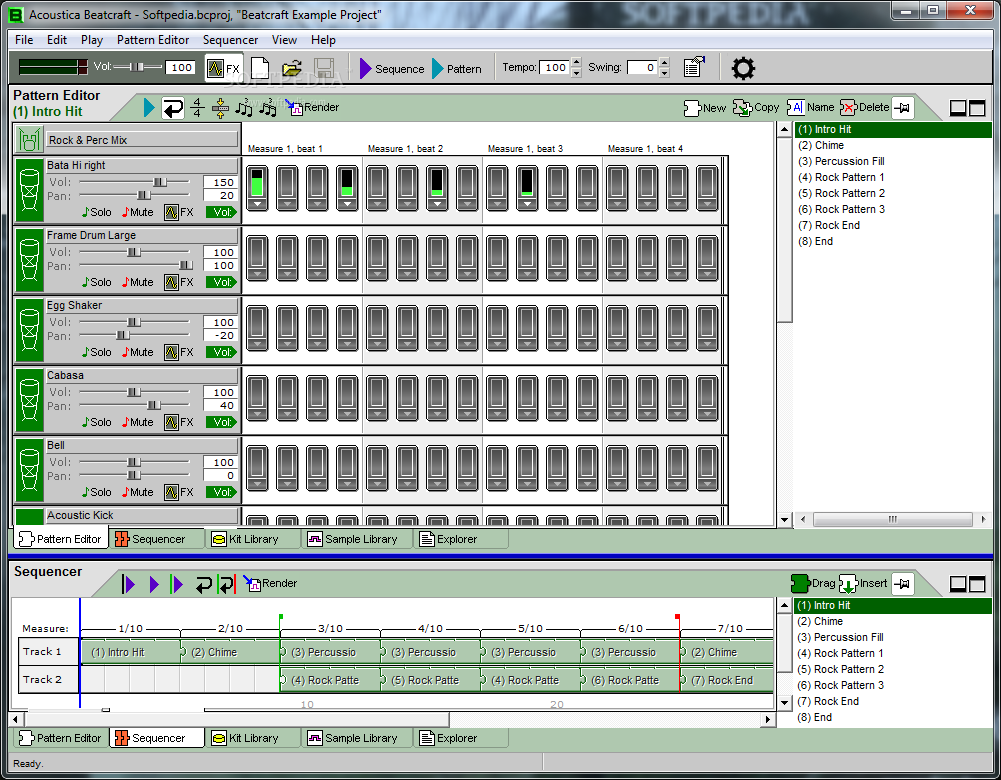
Task: Open dropdown arrow under first Bata Hi step
Action: coord(257,204)
